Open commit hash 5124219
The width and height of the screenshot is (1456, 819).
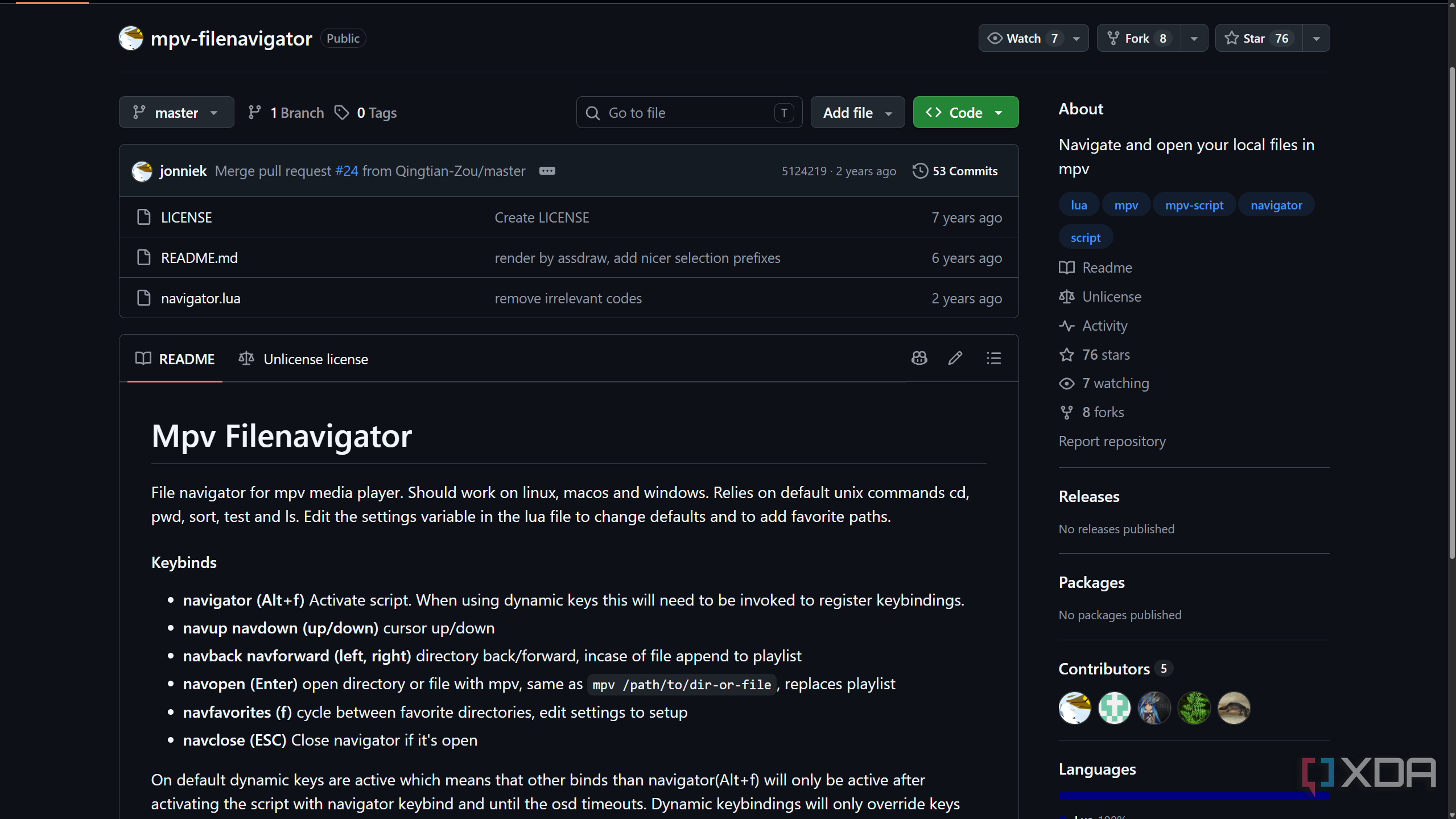click(804, 171)
